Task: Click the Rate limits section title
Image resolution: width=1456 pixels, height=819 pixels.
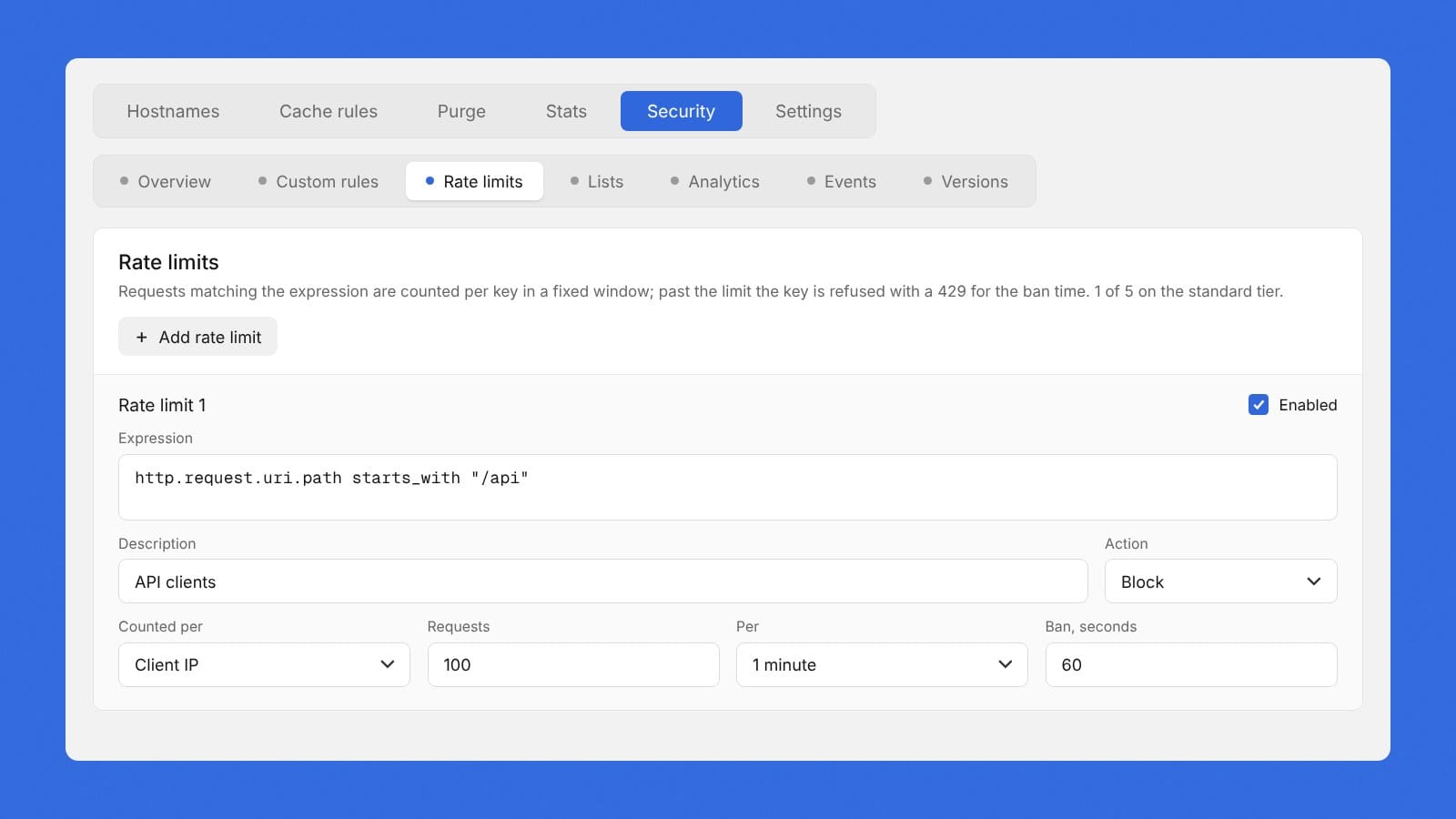Action: click(x=168, y=262)
